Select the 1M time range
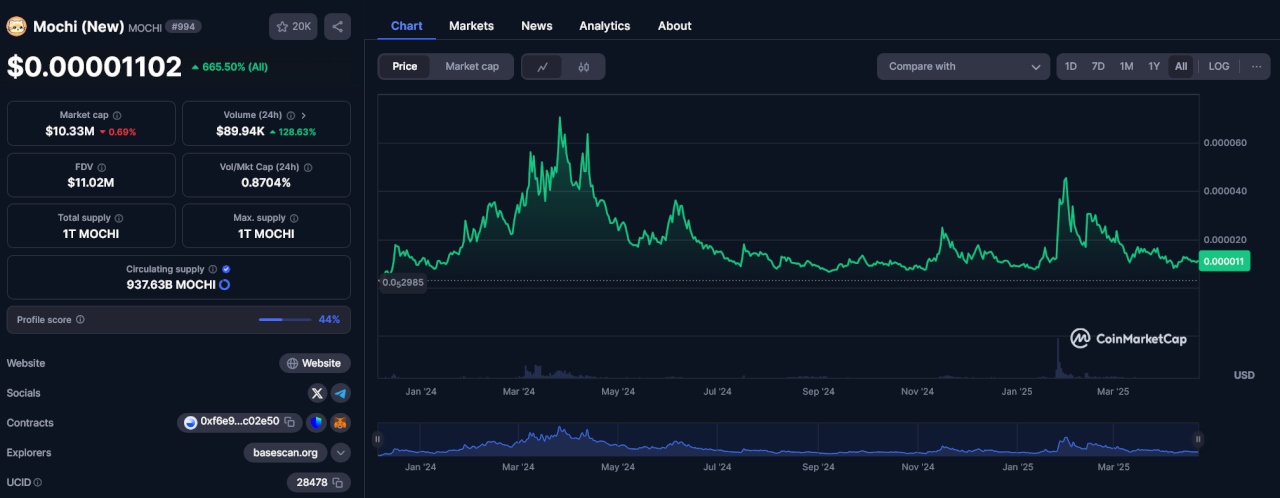Screen dimensions: 1280x498 (x=1126, y=67)
